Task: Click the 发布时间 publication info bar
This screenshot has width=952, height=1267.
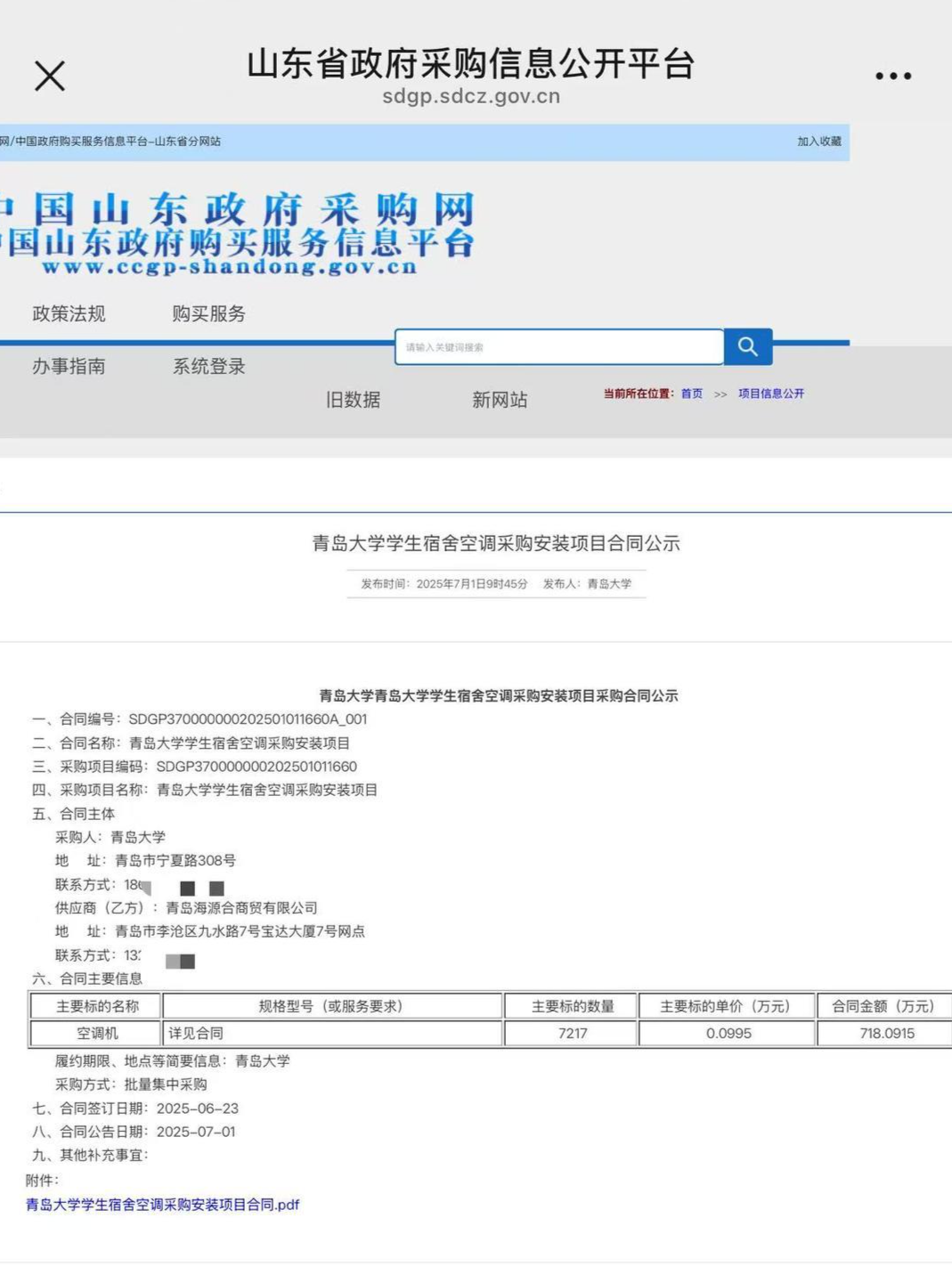Action: click(x=495, y=585)
